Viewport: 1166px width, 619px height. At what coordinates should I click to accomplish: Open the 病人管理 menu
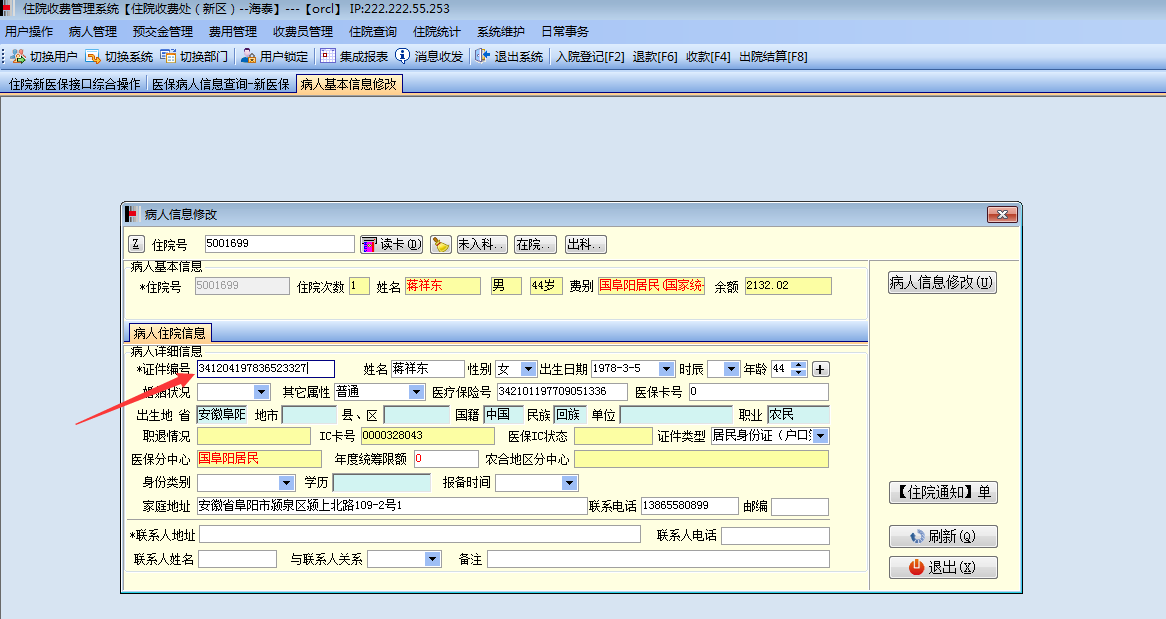pos(93,32)
